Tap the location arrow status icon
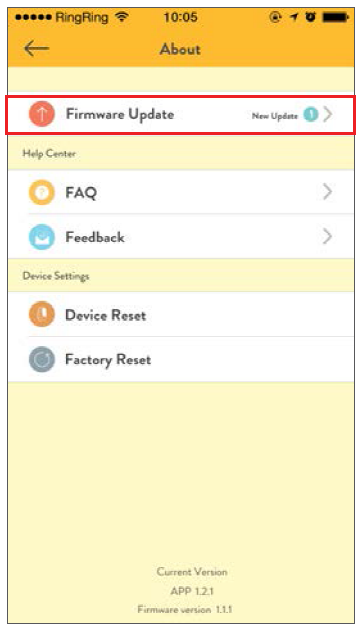364x634 pixels. (294, 17)
